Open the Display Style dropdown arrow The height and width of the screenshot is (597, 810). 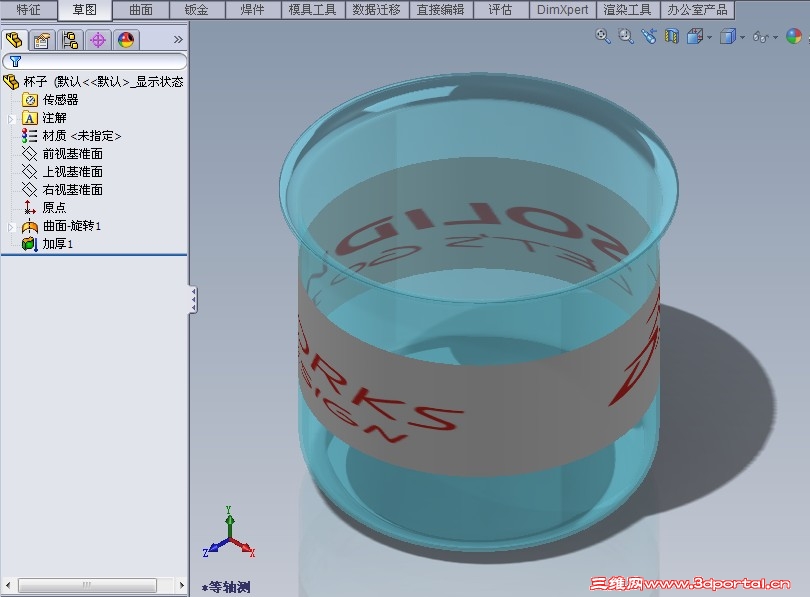(742, 37)
